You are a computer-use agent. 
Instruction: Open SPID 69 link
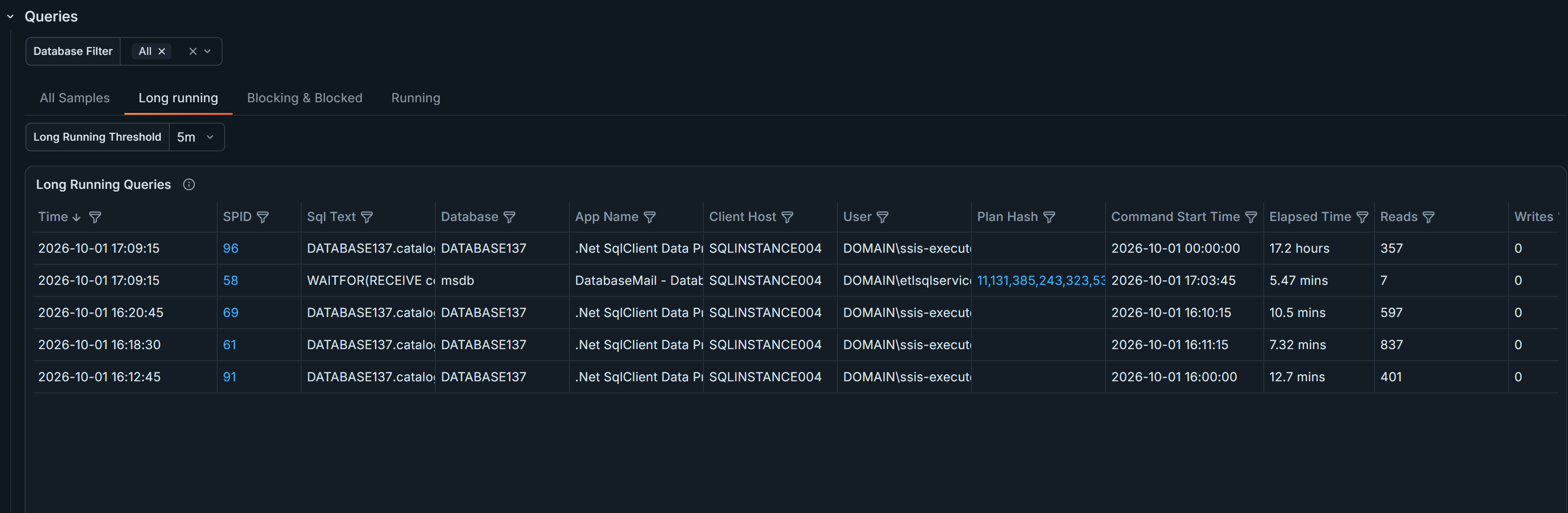click(231, 313)
